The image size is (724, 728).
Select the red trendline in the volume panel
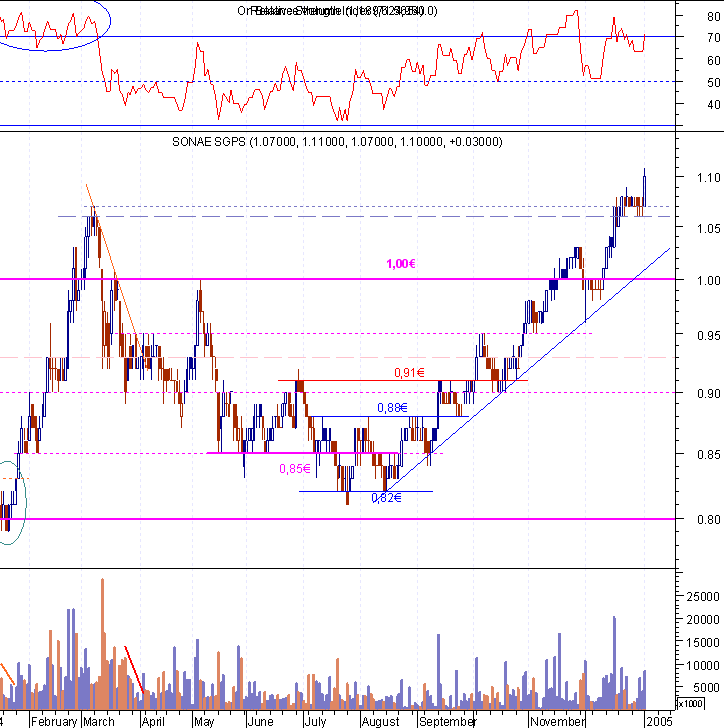point(134,669)
